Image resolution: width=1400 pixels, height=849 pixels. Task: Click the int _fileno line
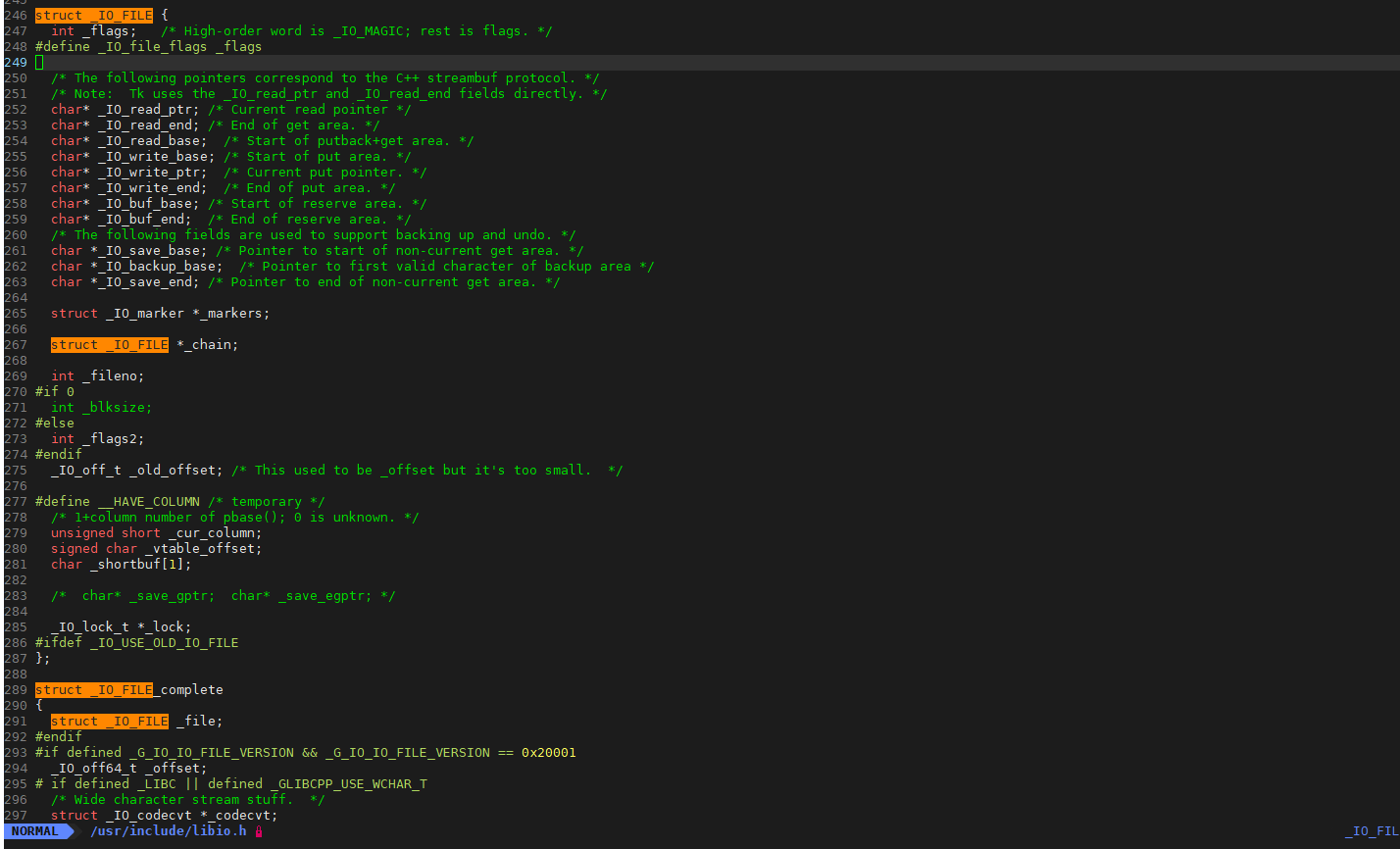point(98,376)
